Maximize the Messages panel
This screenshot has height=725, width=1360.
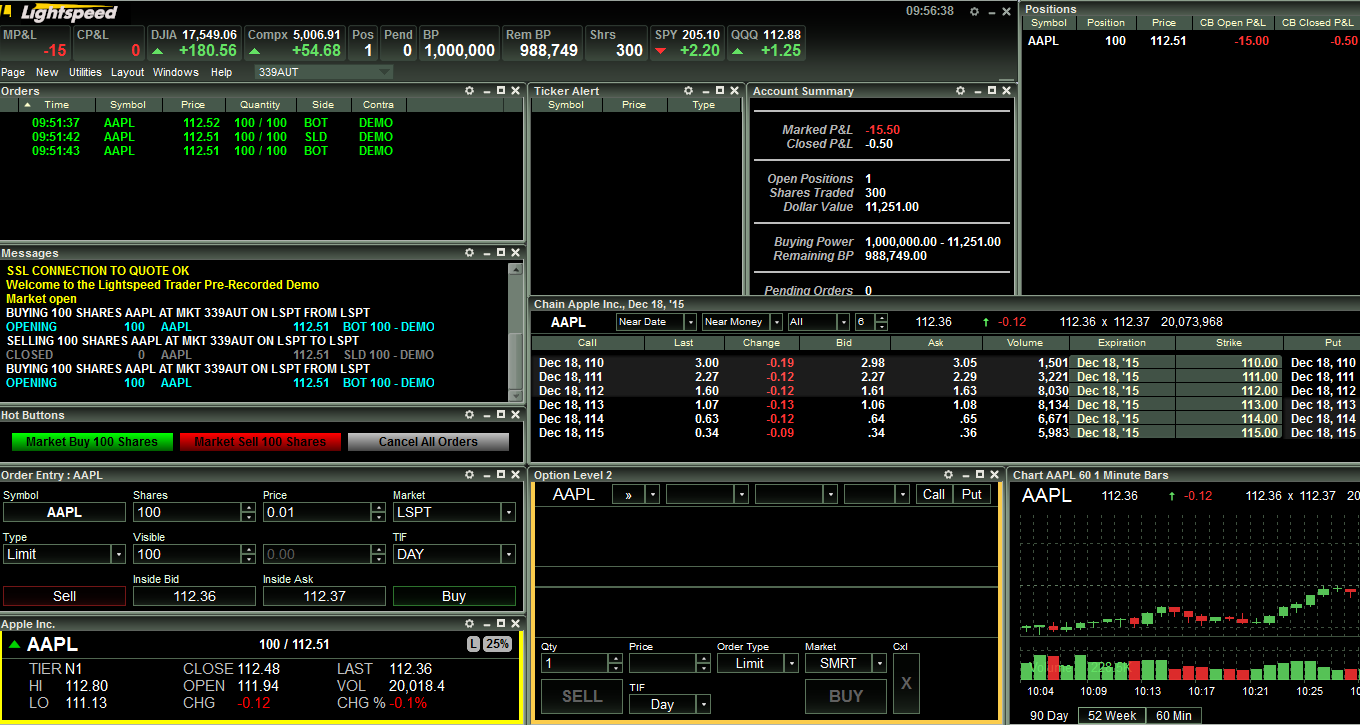click(x=501, y=253)
